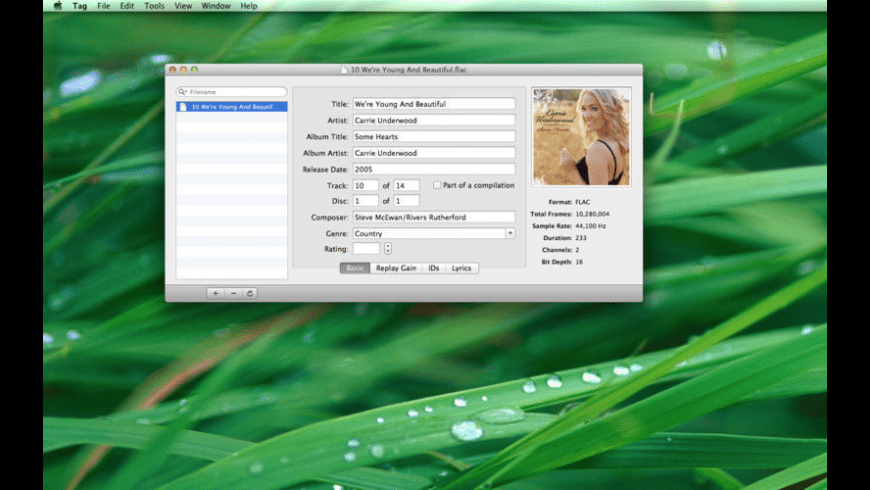Switch to the Replay Gain tab
870x490 pixels.
click(x=396, y=268)
